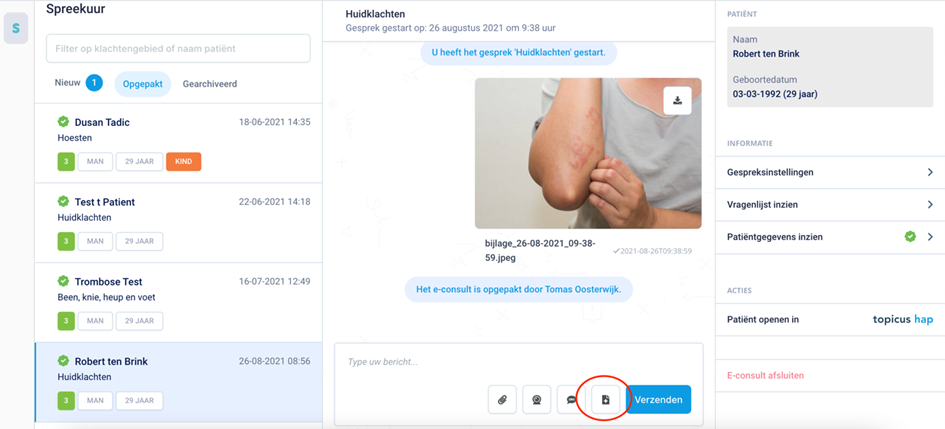Click the 29 JAAR tag on Trombose Test row
The image size is (945, 429).
[139, 321]
